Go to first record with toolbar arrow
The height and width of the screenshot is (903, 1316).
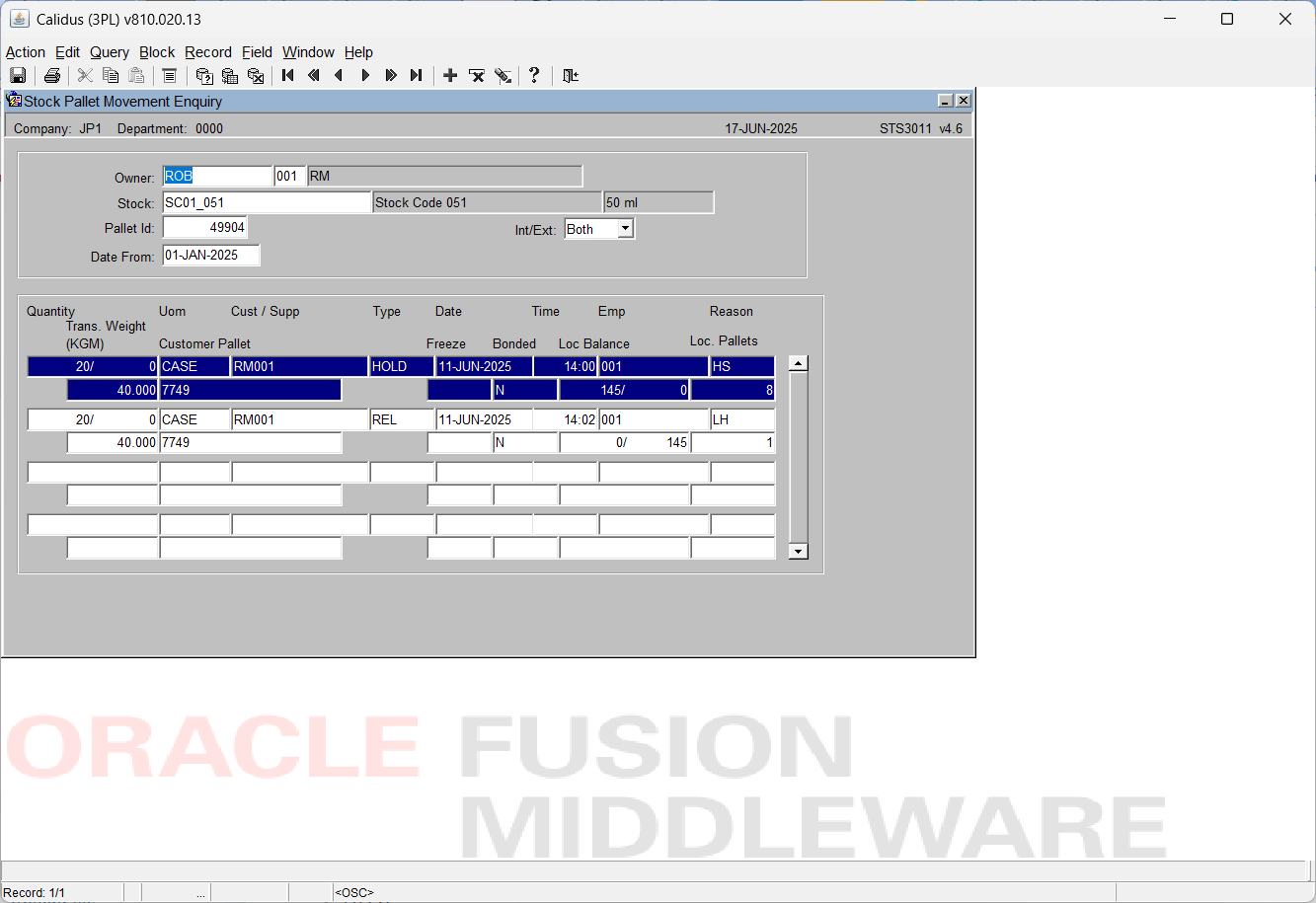tap(288, 75)
